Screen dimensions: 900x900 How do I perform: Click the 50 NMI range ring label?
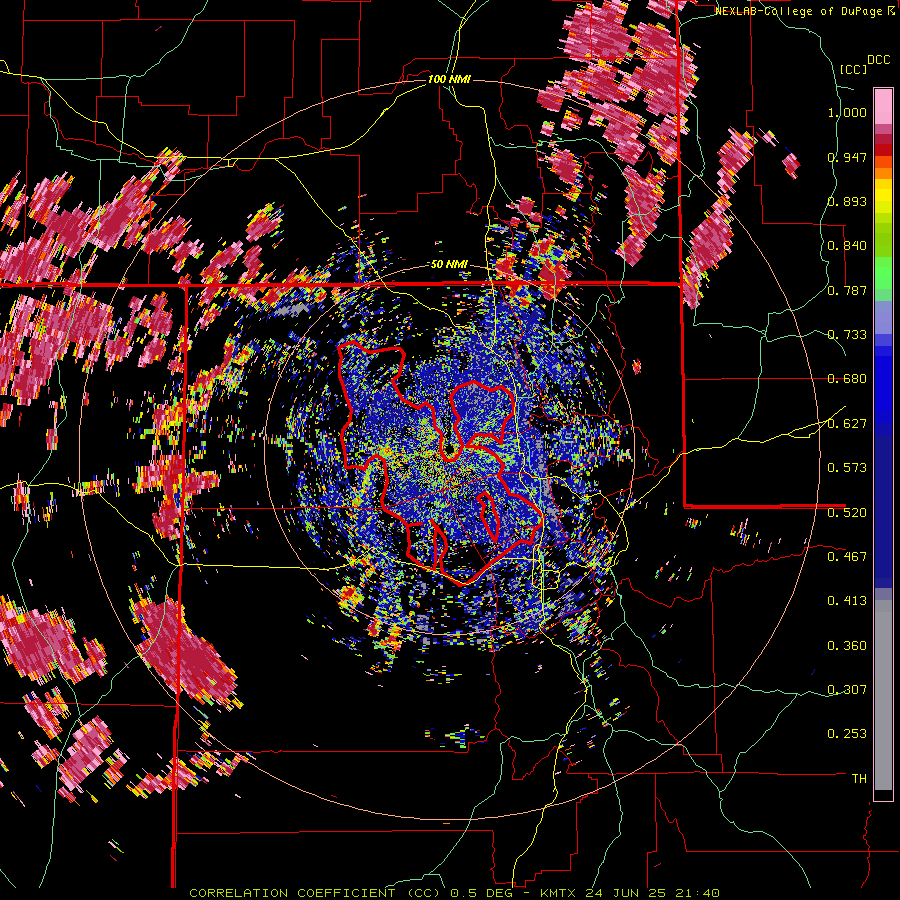tap(449, 265)
